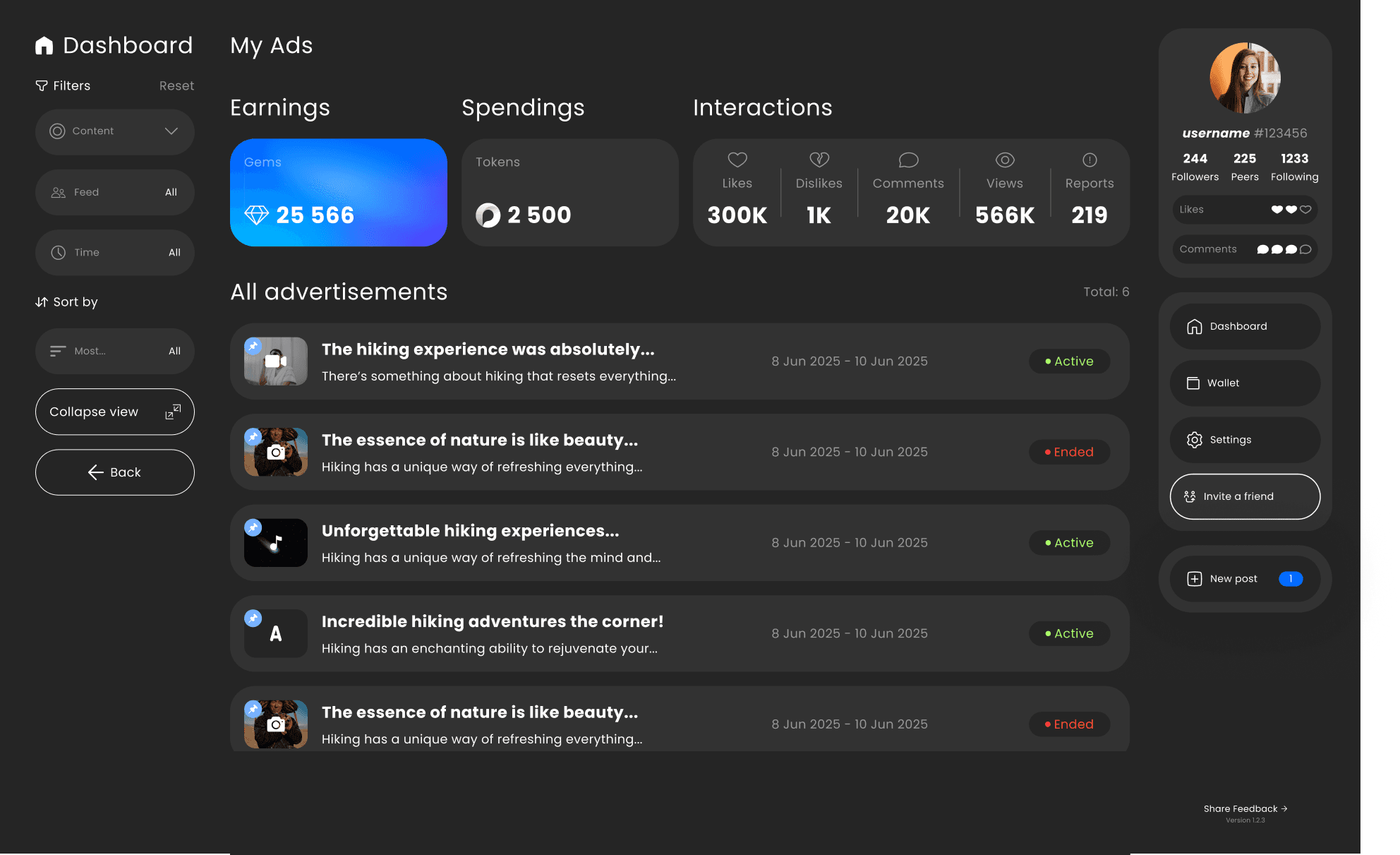
Task: Open the Share Feedback link
Action: (1245, 809)
